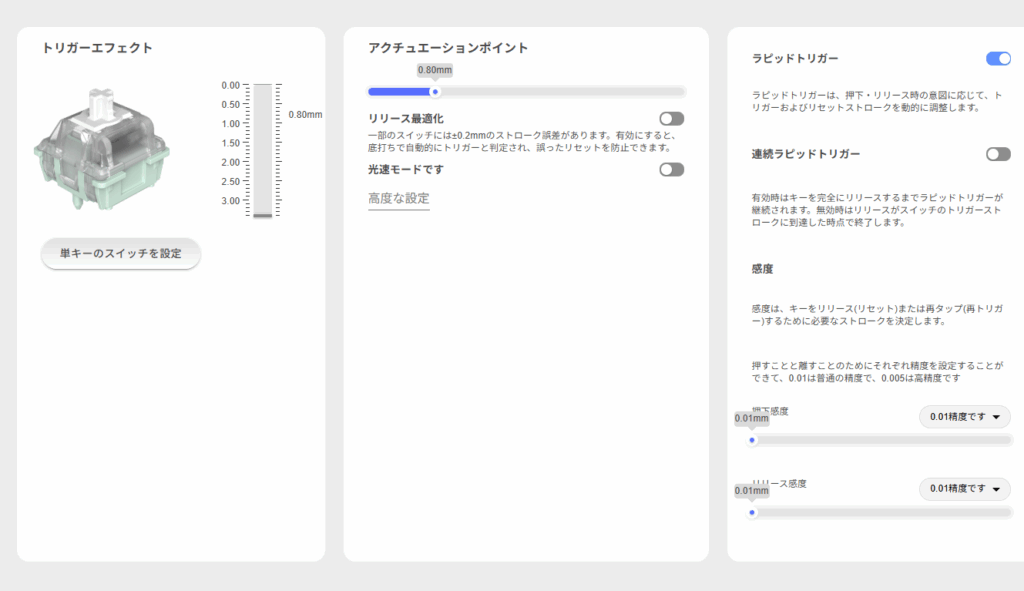Open the 高度な設定 link
This screenshot has width=1024, height=591.
coord(399,199)
